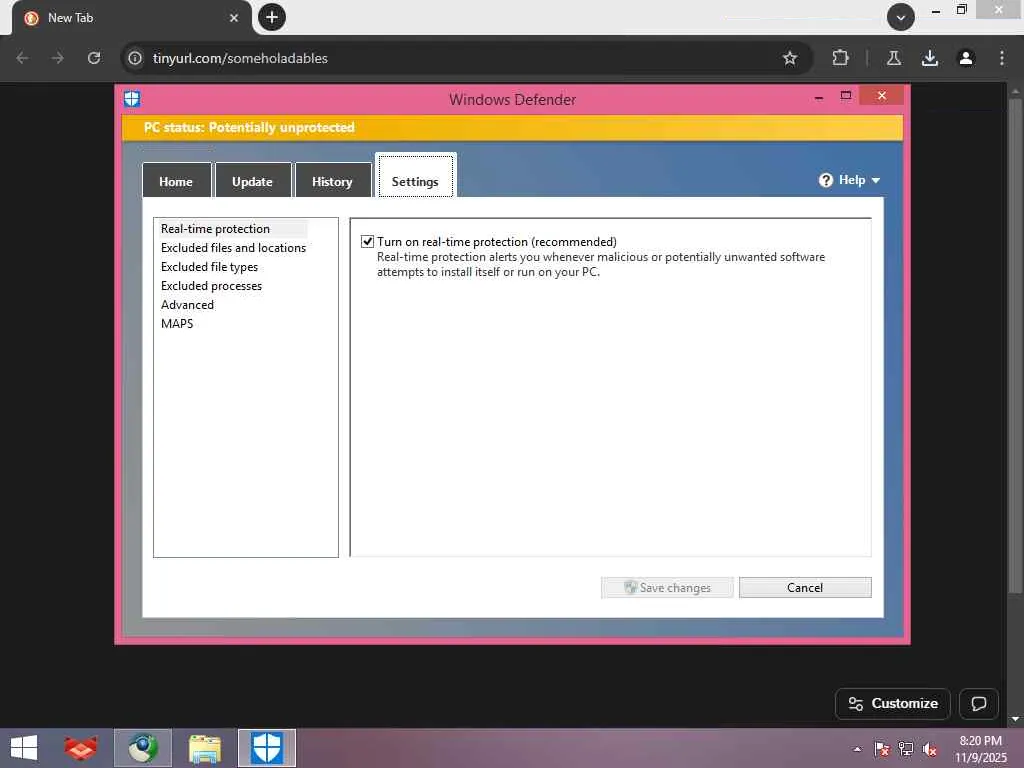Open MAPS settings category
1024x768 pixels.
[x=177, y=323]
